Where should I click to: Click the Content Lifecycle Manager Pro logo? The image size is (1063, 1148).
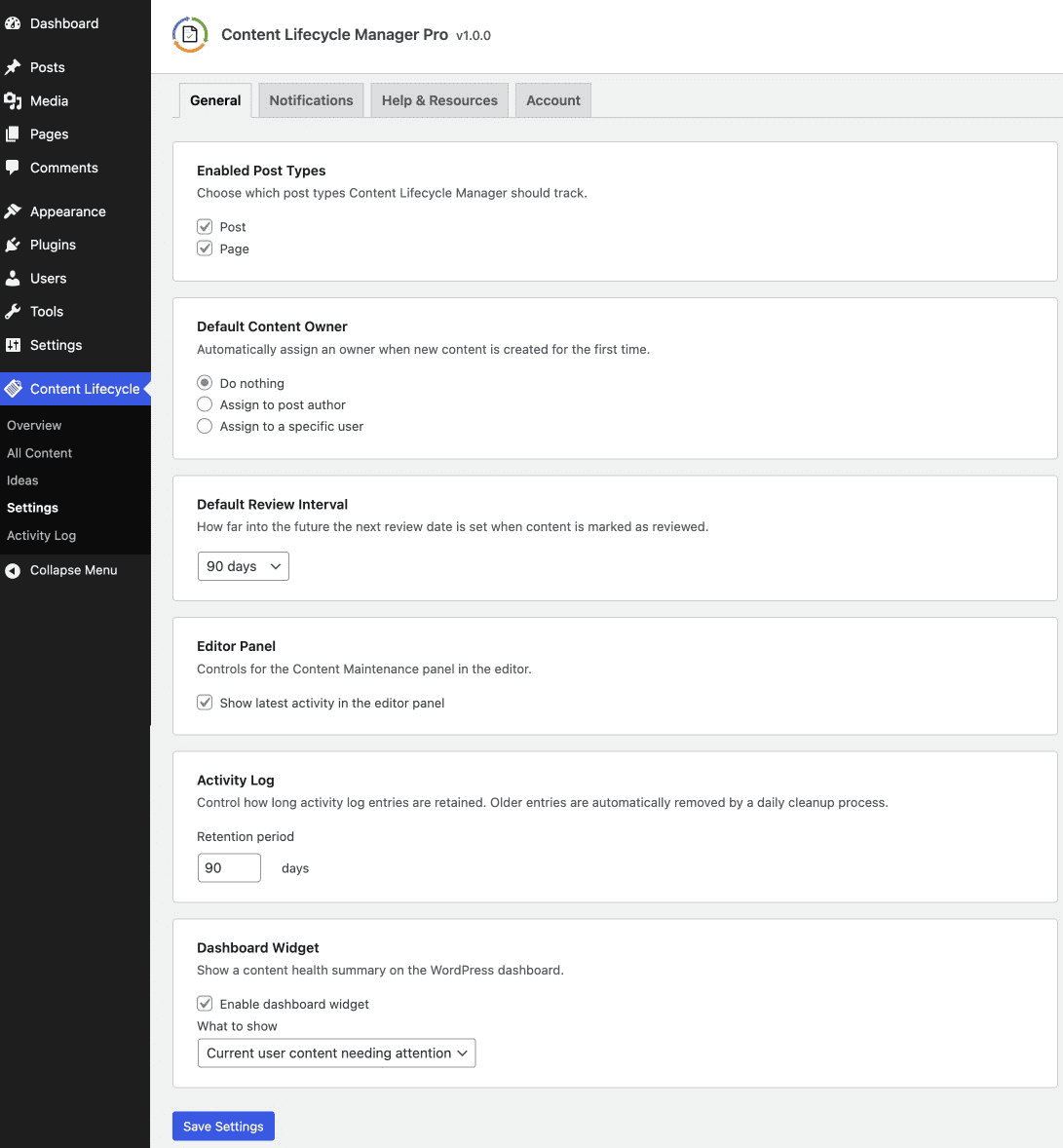(x=190, y=34)
